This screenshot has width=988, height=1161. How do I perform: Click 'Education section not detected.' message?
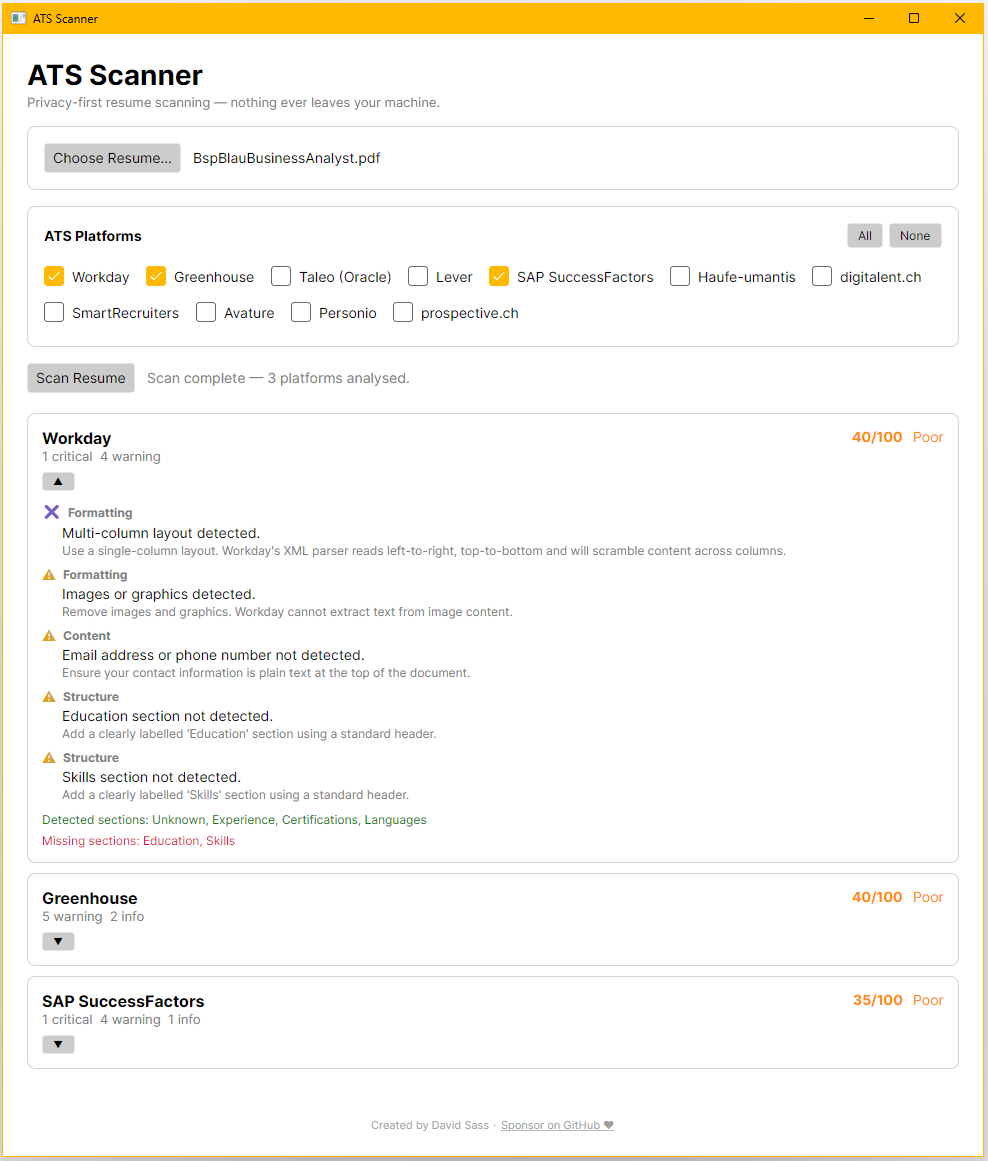tap(167, 716)
